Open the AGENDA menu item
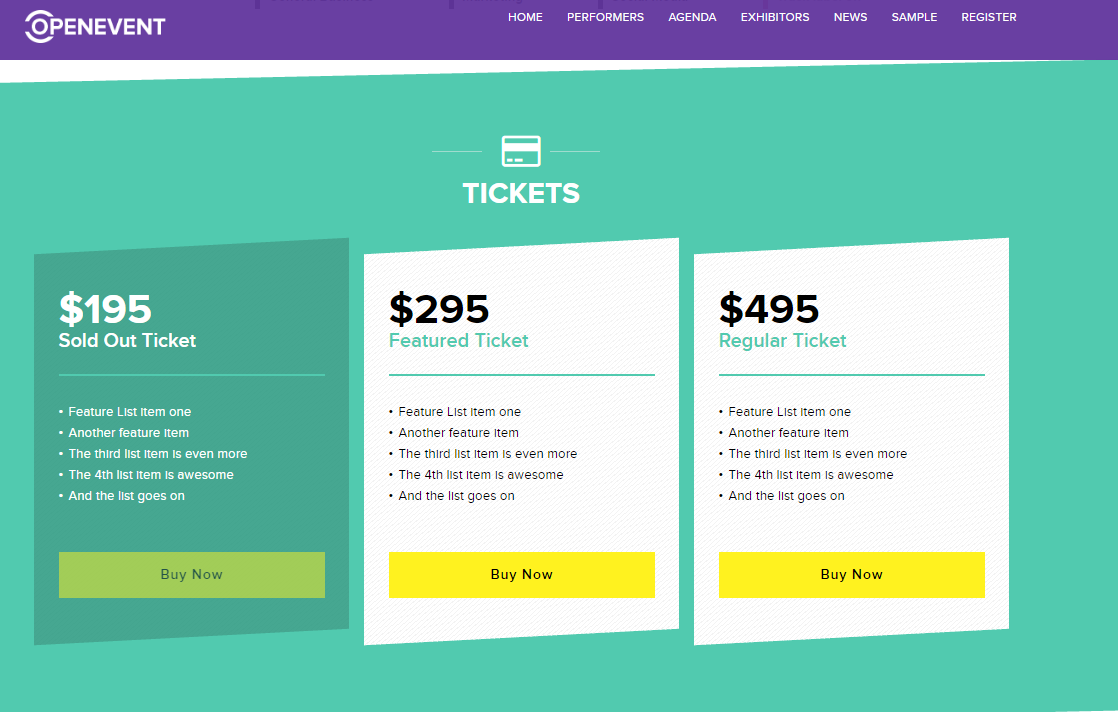Viewport: 1118px width, 712px height. [x=692, y=17]
